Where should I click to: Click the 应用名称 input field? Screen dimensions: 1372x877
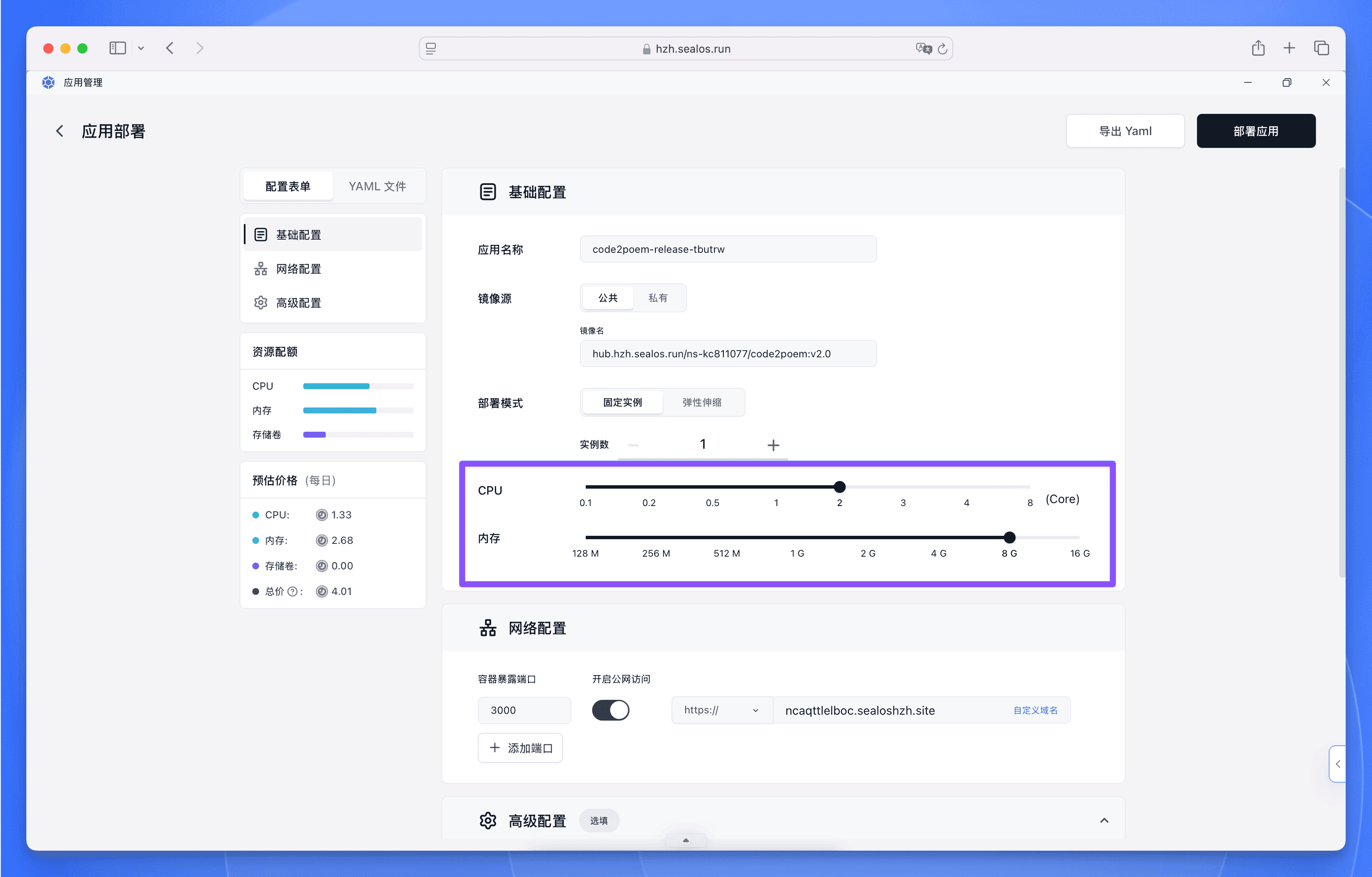(x=728, y=249)
